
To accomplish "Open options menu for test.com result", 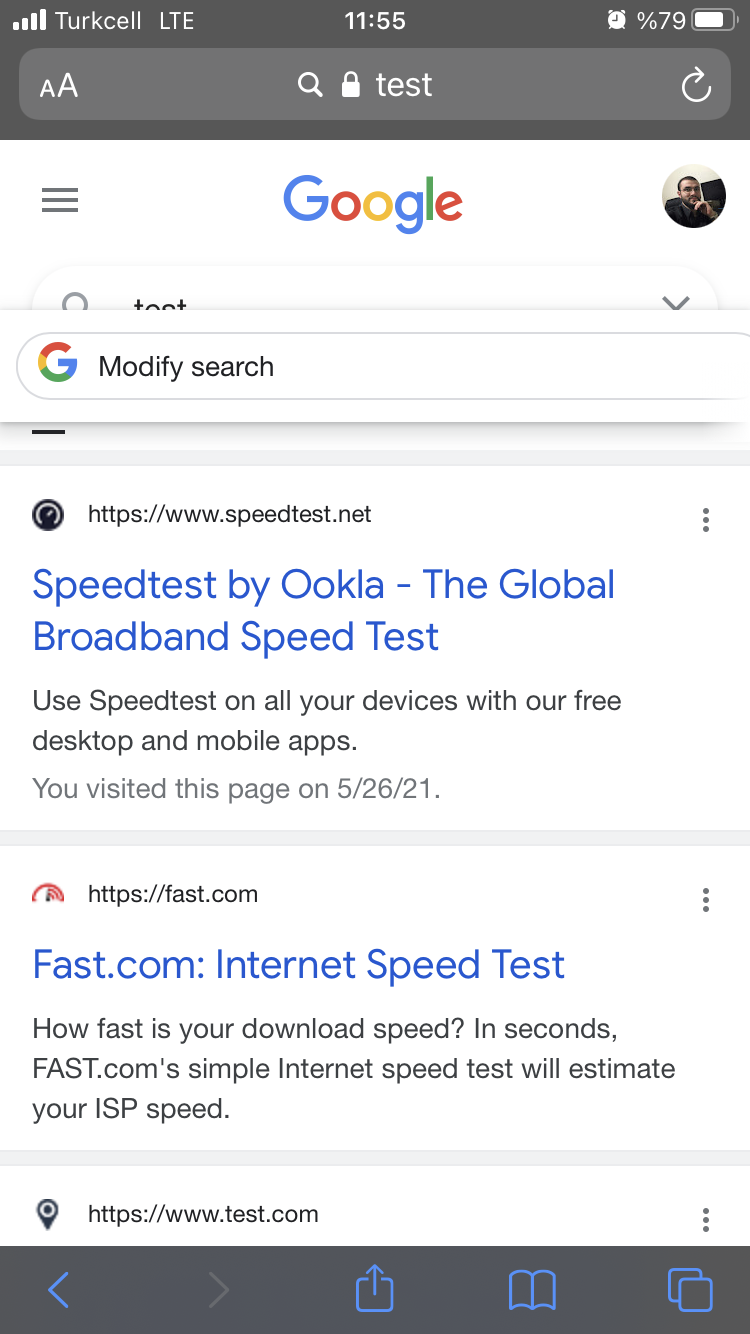I will (x=706, y=1219).
